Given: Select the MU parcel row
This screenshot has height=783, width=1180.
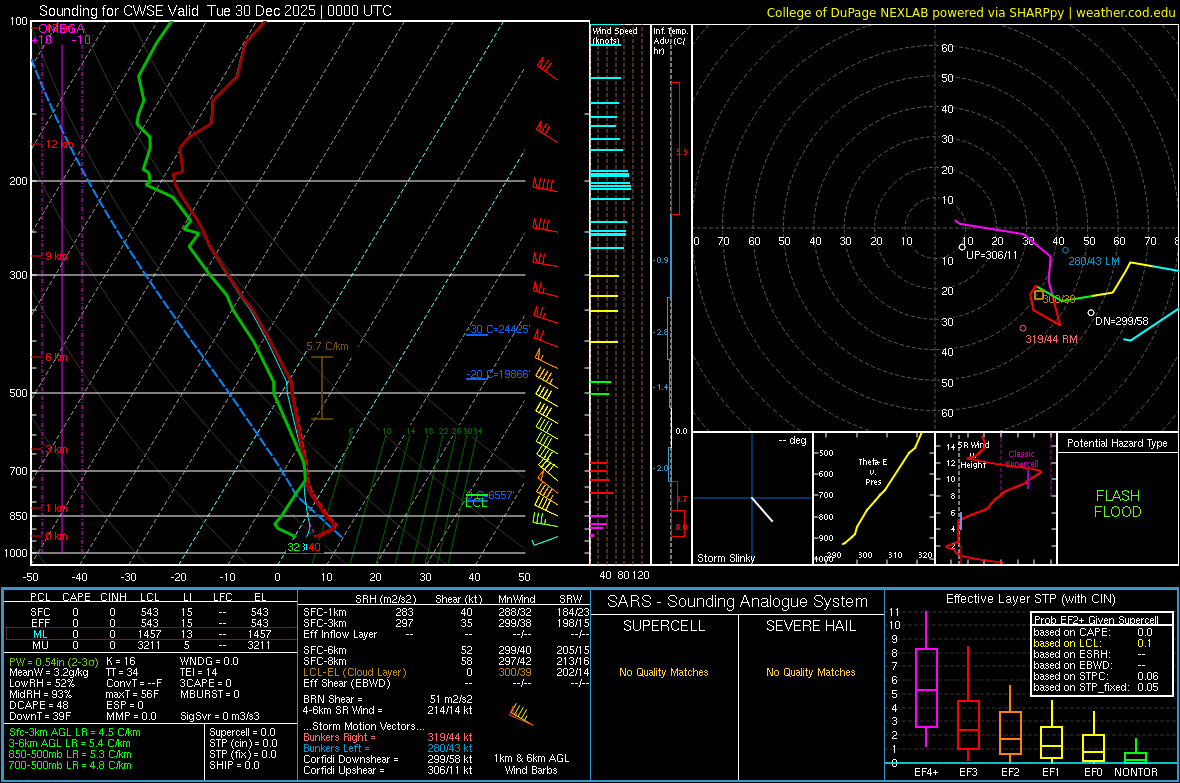Looking at the screenshot, I should 150,644.
